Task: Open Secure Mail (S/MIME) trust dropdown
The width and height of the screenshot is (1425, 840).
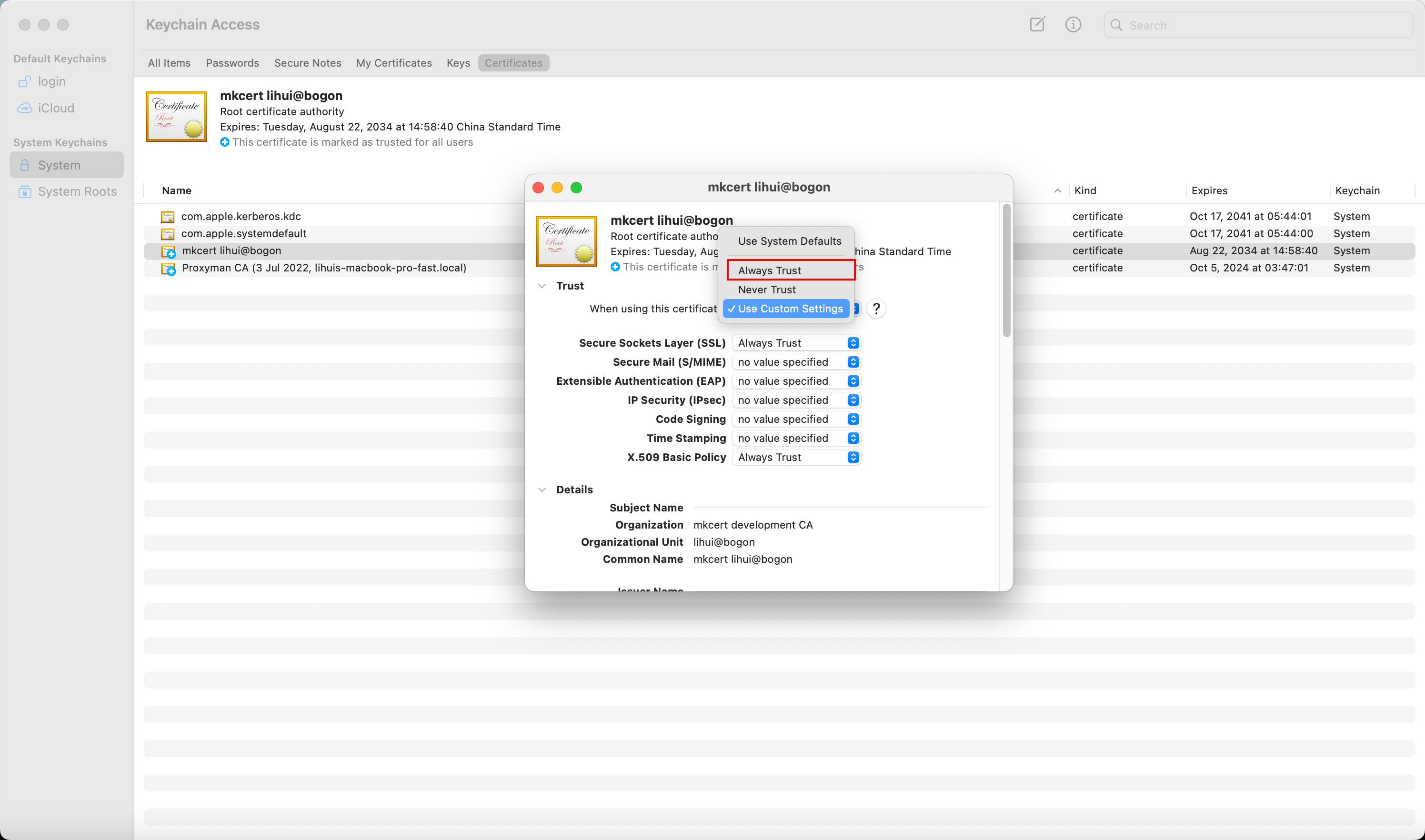Action: [796, 362]
